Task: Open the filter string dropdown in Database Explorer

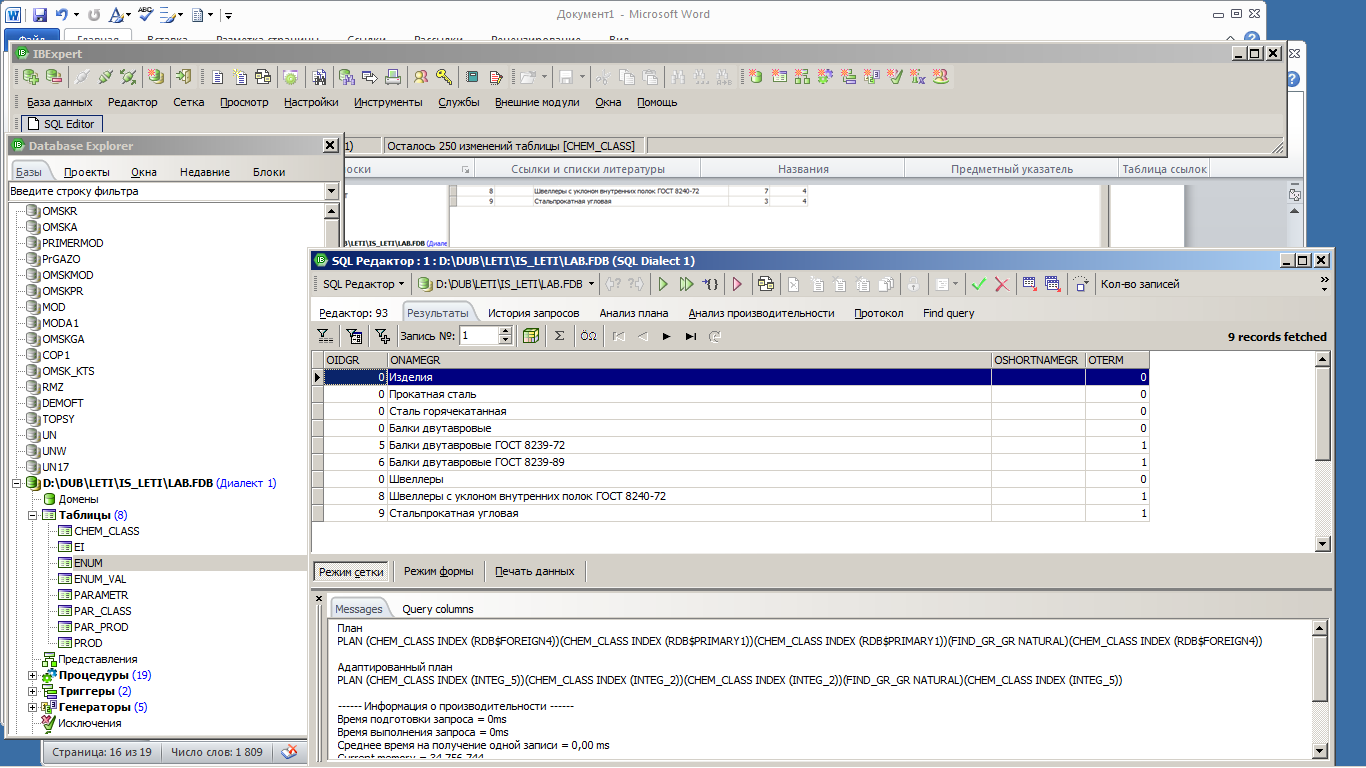Action: pos(331,191)
